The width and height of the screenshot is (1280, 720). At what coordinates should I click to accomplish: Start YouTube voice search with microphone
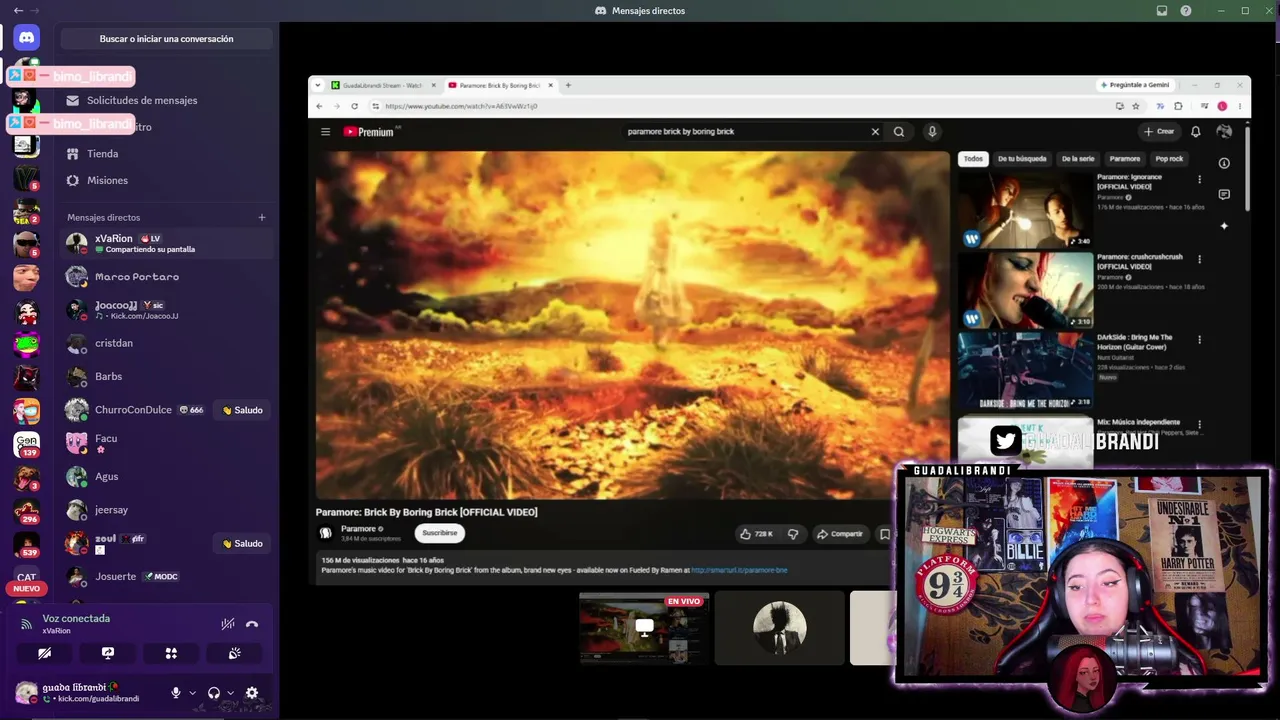click(932, 132)
